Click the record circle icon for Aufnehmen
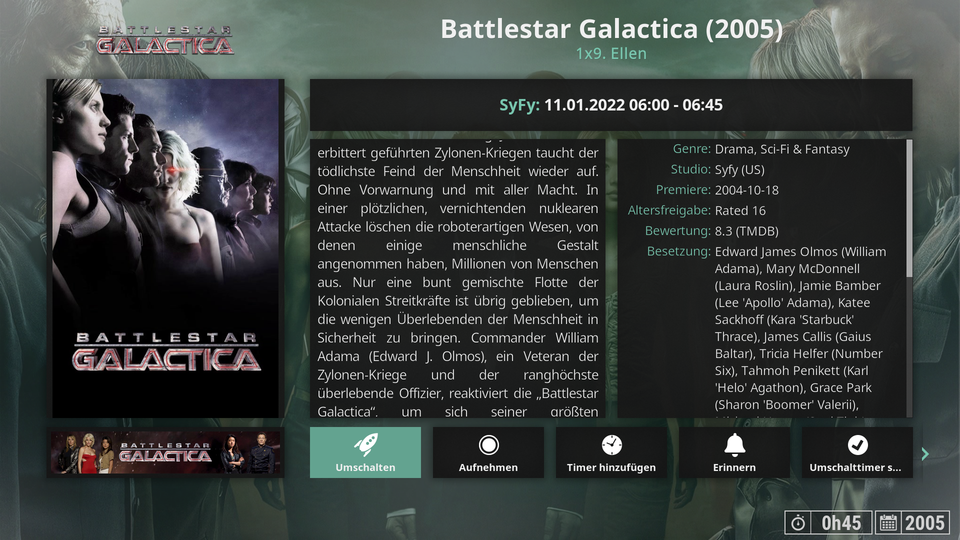This screenshot has width=960, height=540. [x=489, y=445]
